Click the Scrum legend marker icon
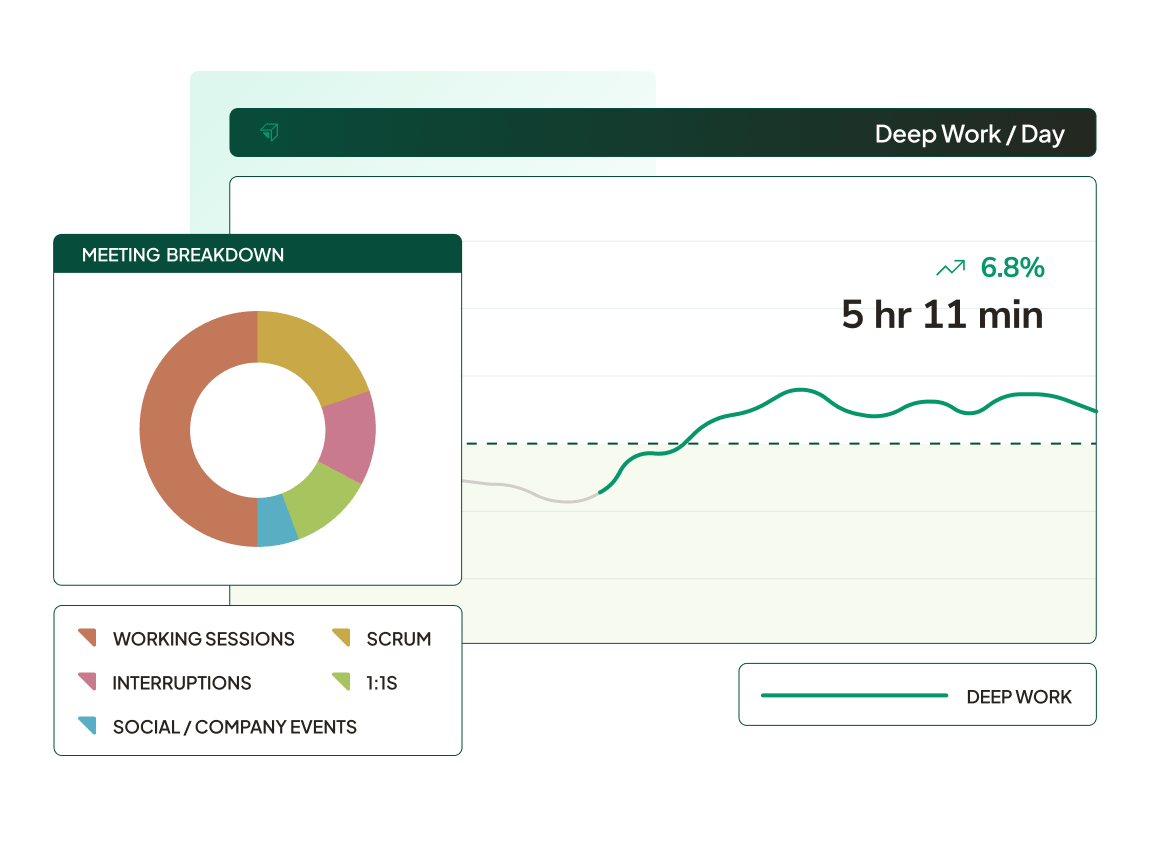Screen dimensions: 1150x850 point(341,638)
